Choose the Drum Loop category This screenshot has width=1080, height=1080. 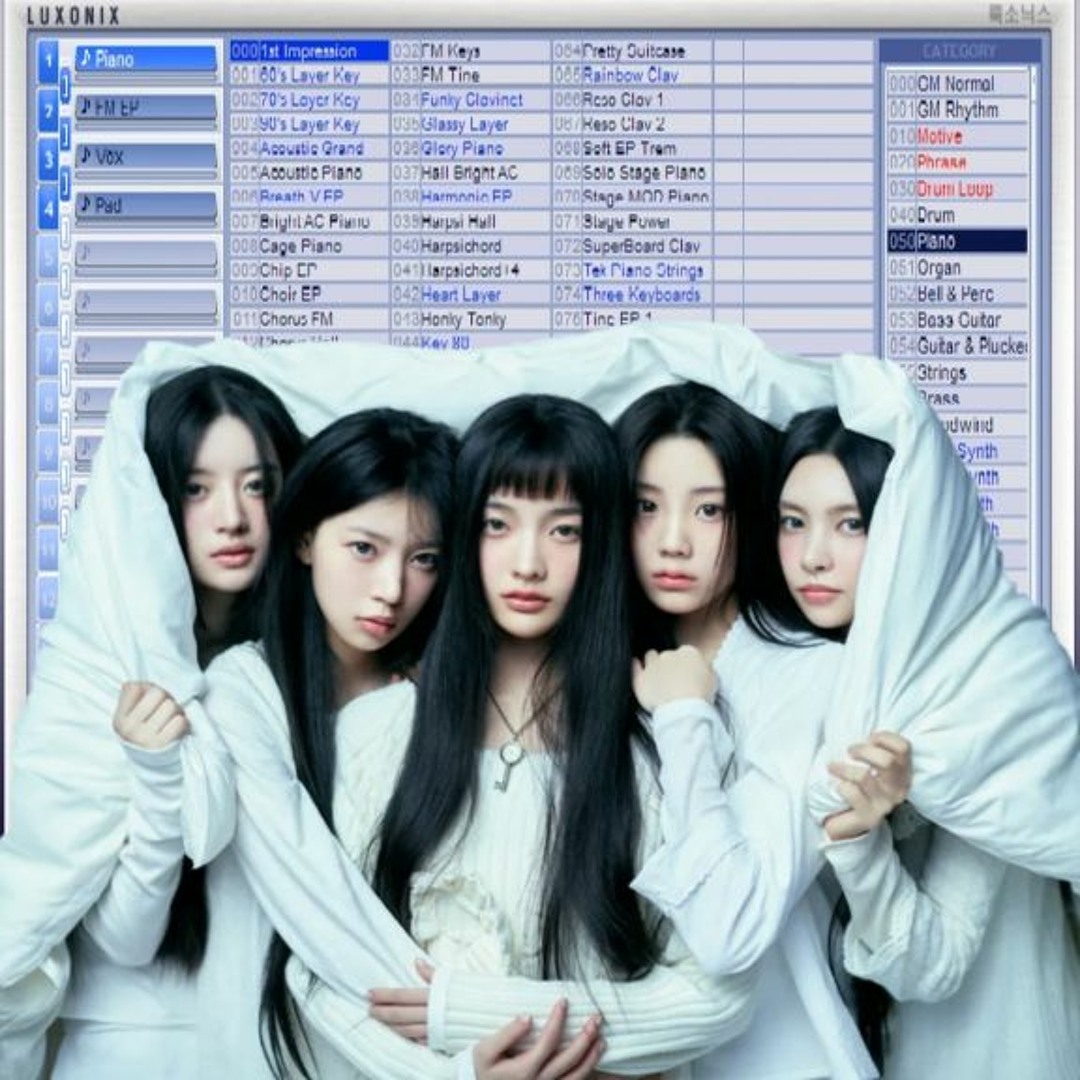pos(954,189)
